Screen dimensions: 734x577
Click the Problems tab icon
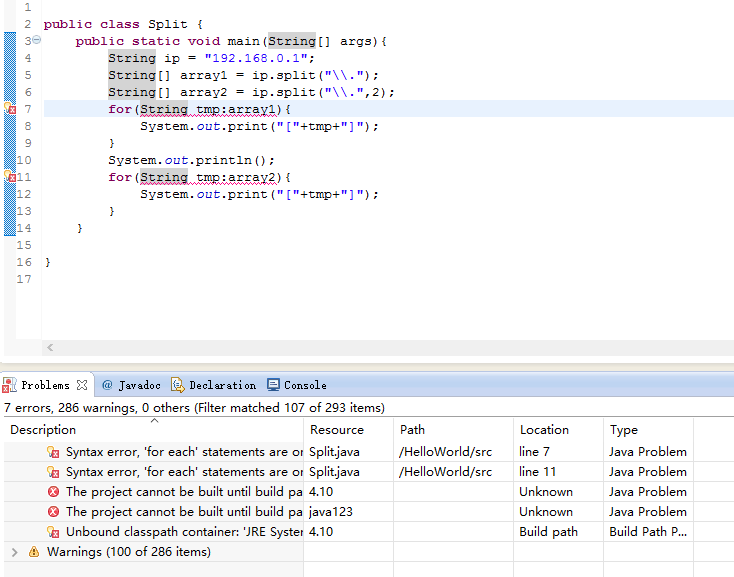[9, 385]
